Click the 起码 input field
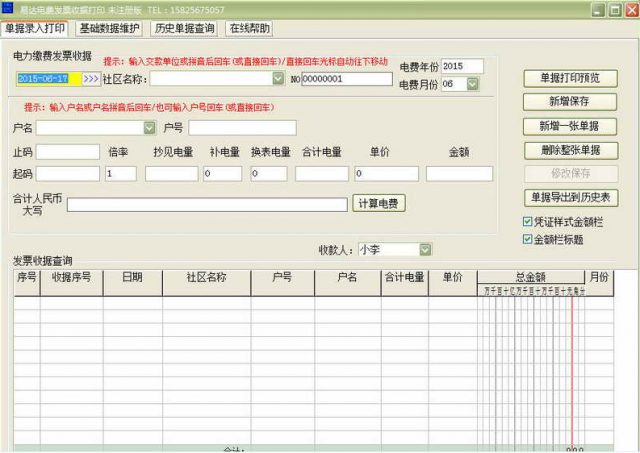Viewport: 640px width, 453px height. point(68,174)
